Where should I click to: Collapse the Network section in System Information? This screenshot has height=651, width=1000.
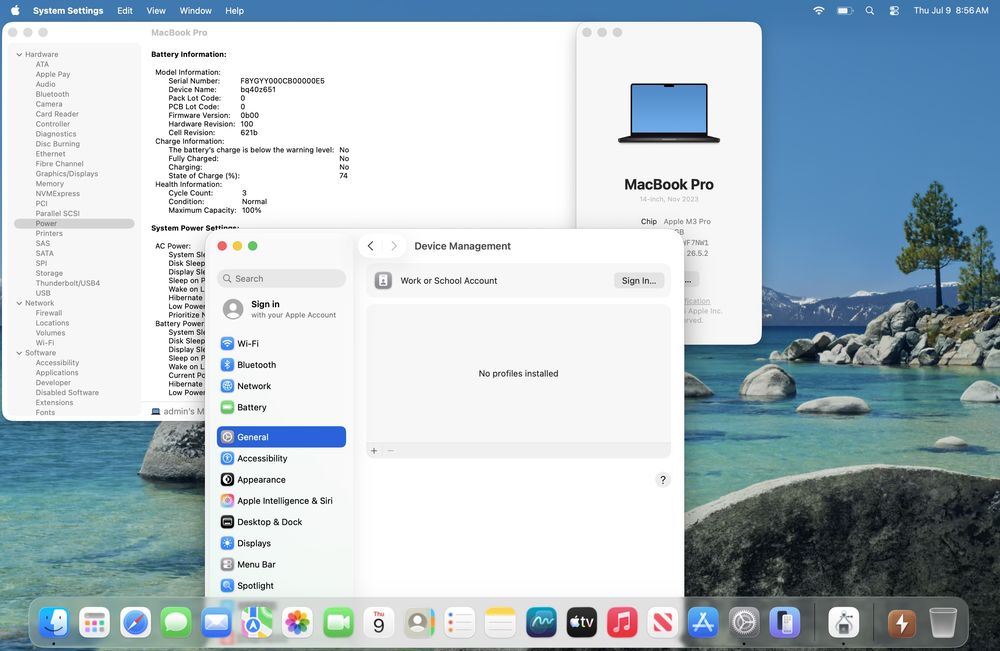coord(19,304)
